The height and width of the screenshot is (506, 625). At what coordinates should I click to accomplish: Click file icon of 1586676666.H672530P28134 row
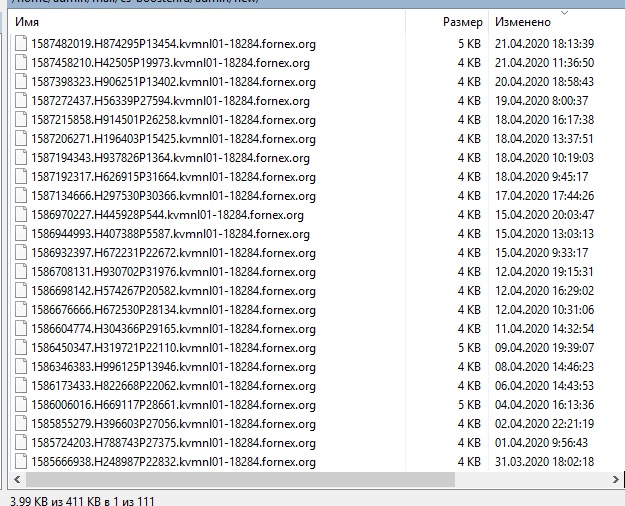point(21,310)
